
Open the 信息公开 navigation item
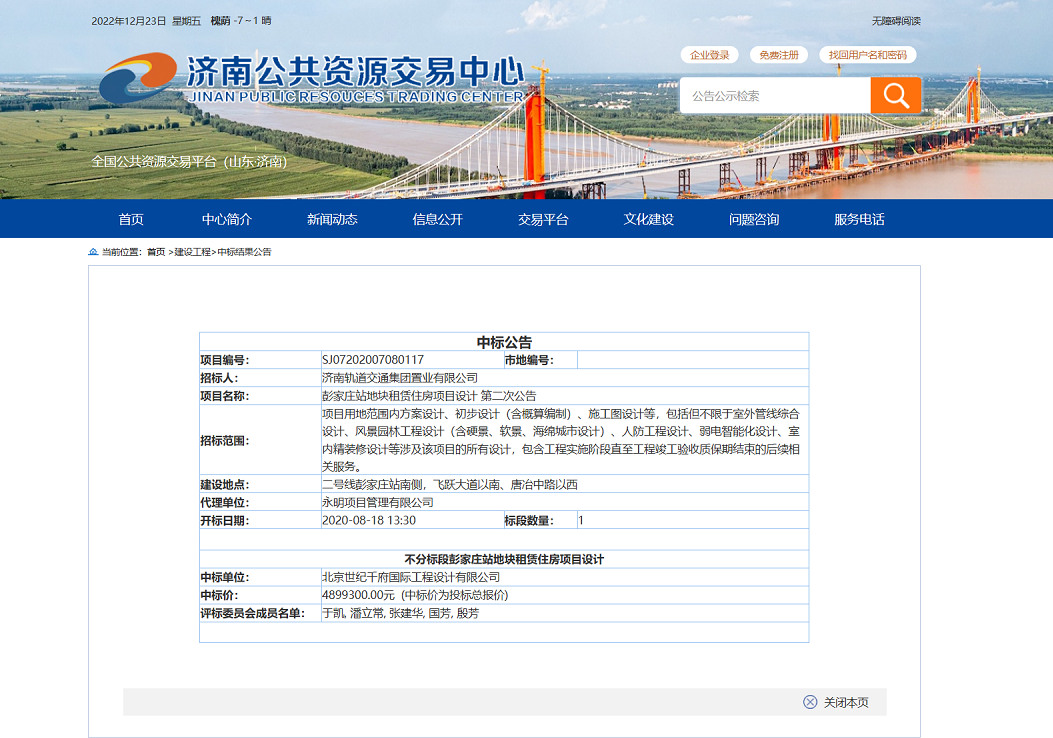[437, 219]
